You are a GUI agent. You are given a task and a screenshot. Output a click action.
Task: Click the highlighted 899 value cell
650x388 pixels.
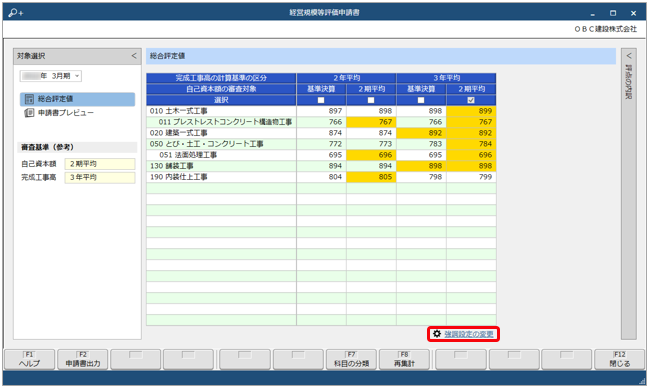471,111
